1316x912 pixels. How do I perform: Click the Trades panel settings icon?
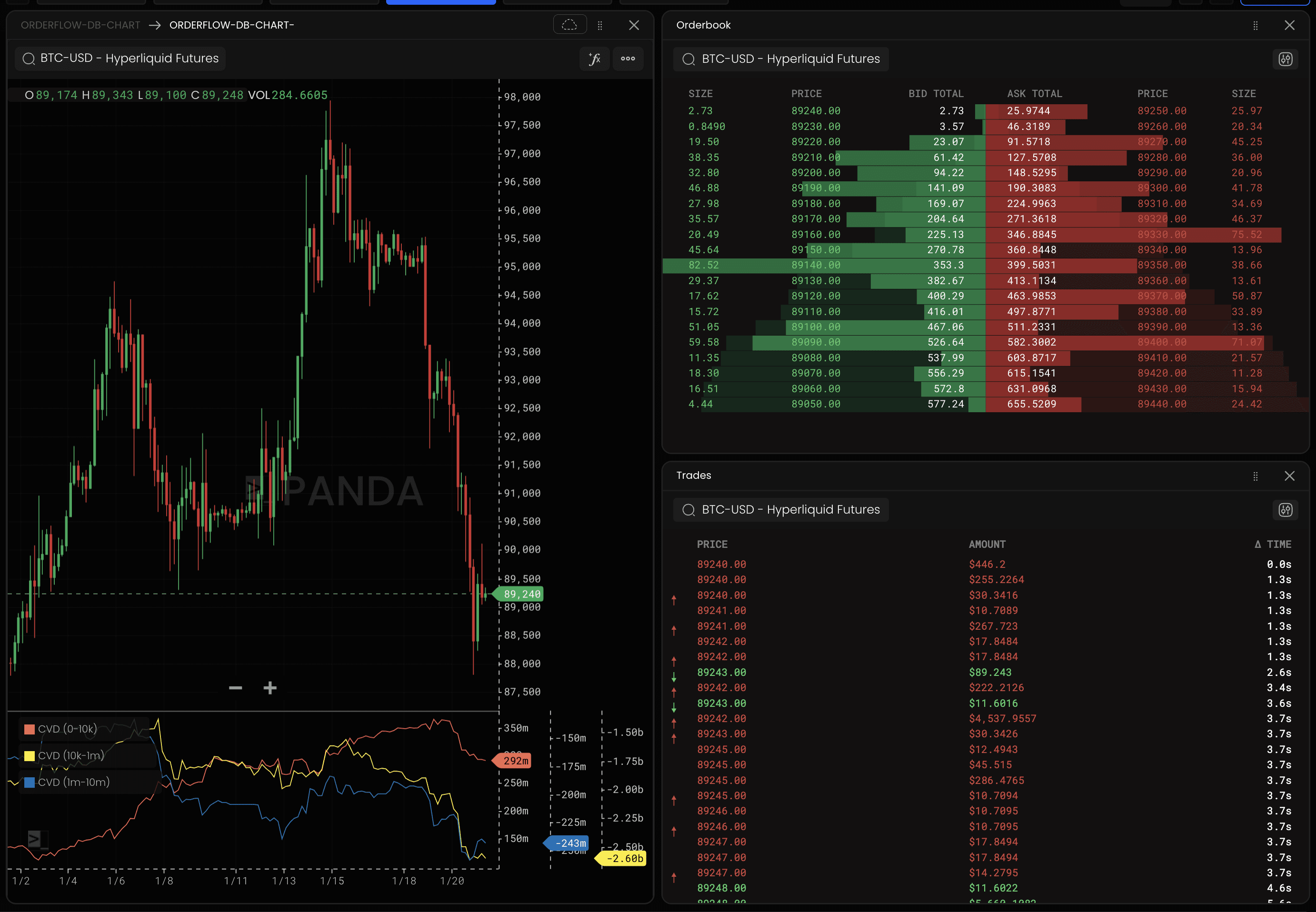click(1285, 510)
